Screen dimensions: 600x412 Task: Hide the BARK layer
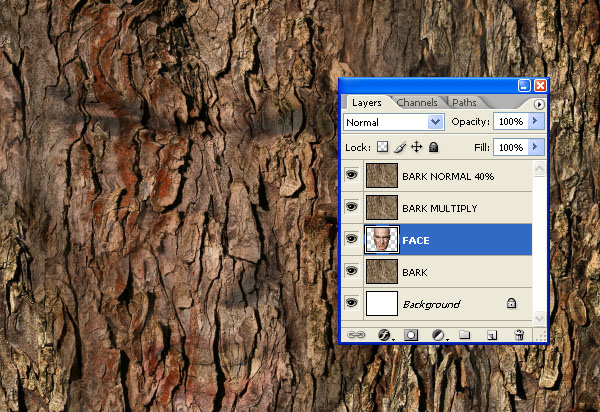click(352, 271)
